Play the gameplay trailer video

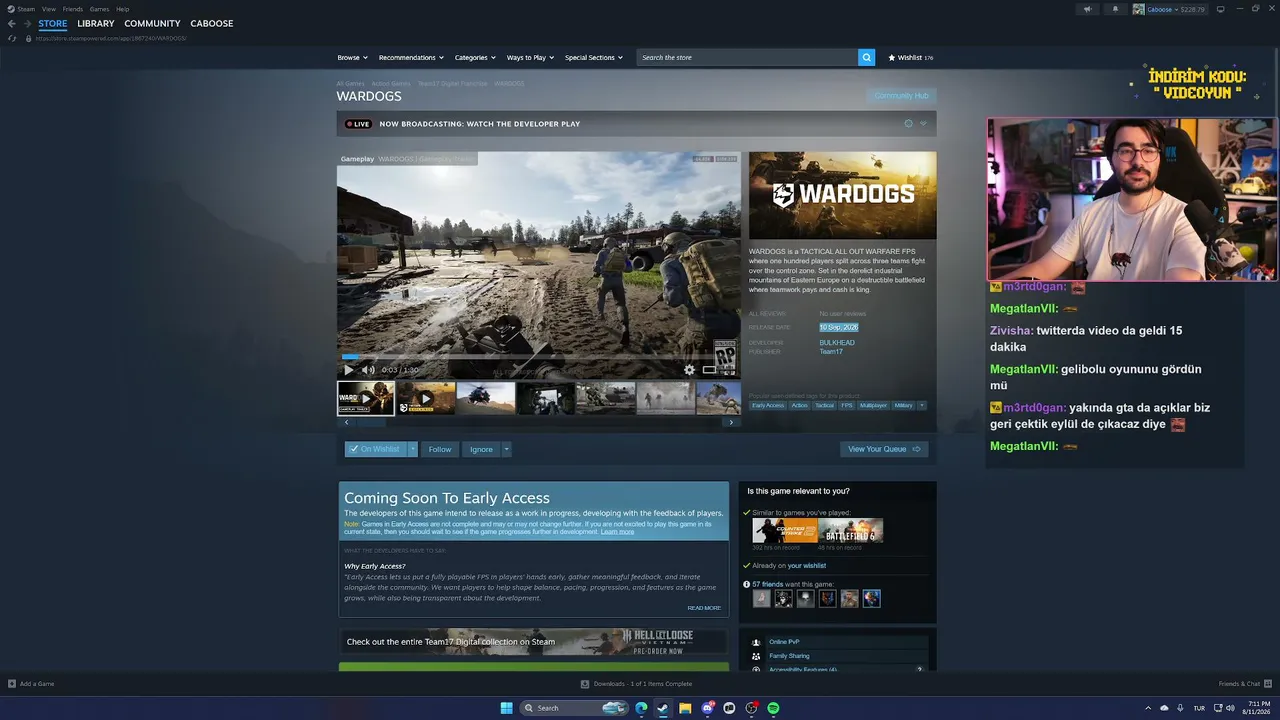coord(349,370)
